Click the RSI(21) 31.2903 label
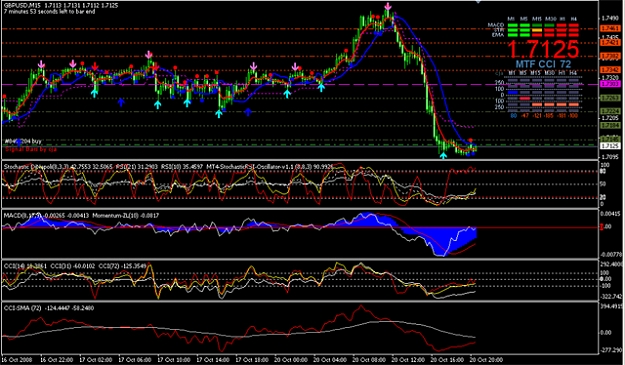The width and height of the screenshot is (625, 365). 137,166
